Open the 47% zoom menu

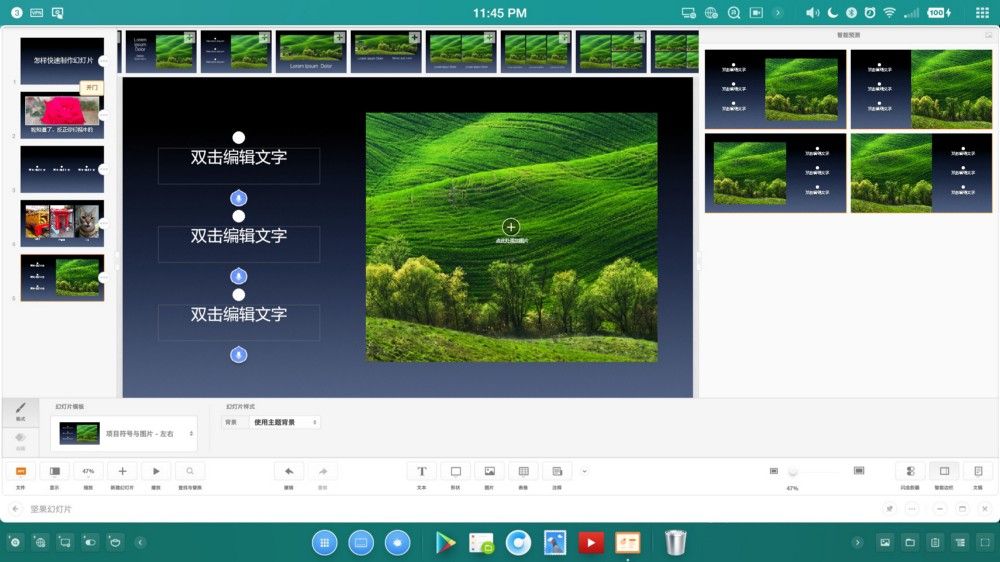88,471
